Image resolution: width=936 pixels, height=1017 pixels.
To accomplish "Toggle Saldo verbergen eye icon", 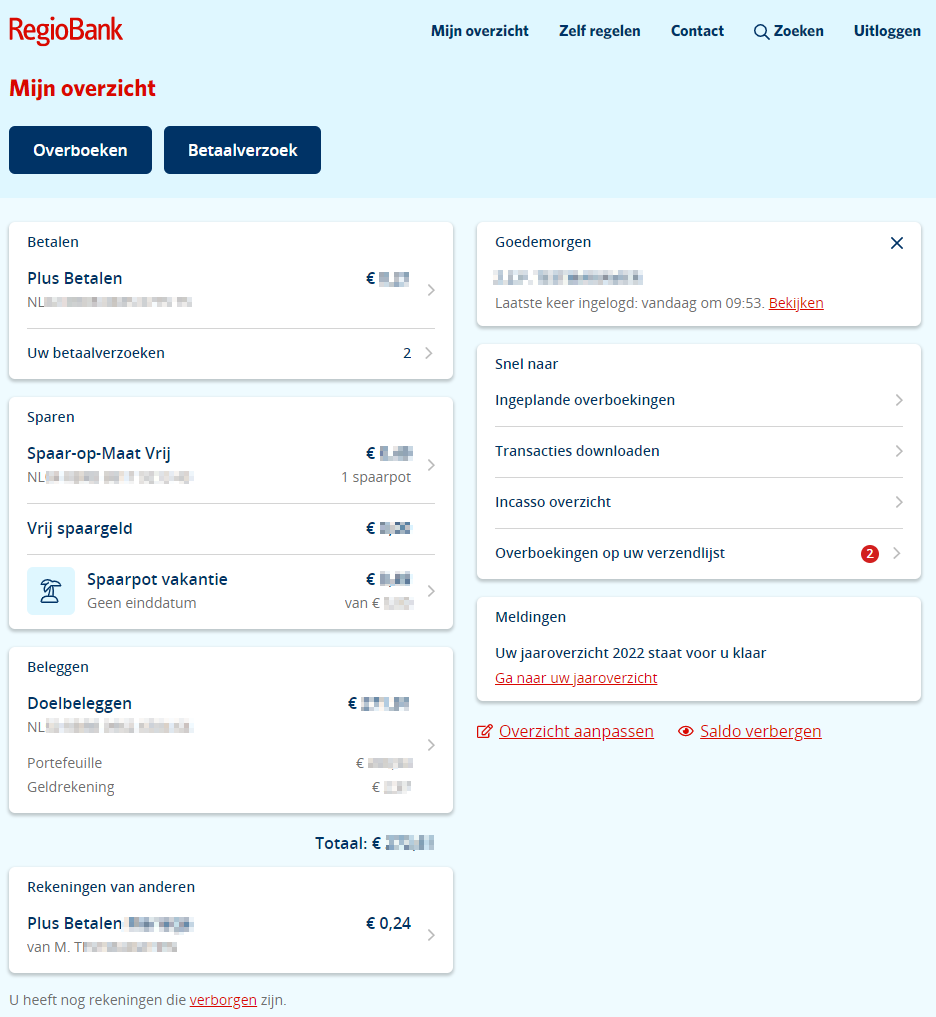I will (x=686, y=732).
